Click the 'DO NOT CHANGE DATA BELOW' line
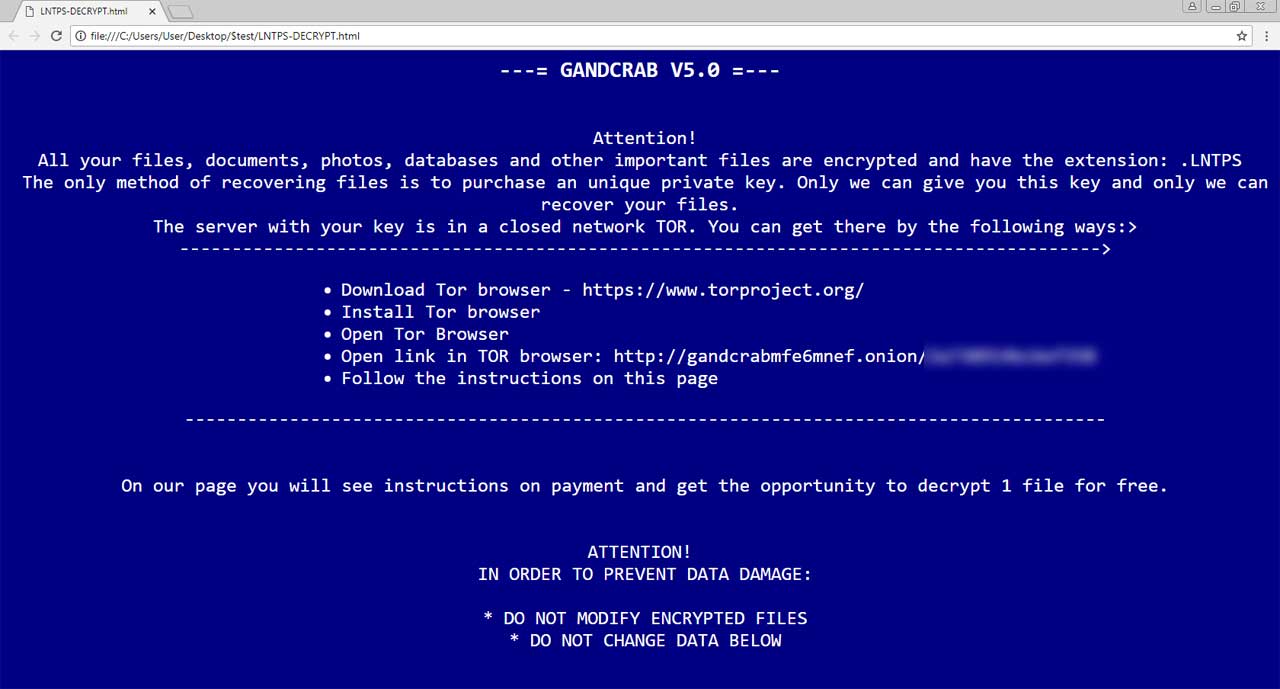1280x689 pixels. click(x=645, y=640)
